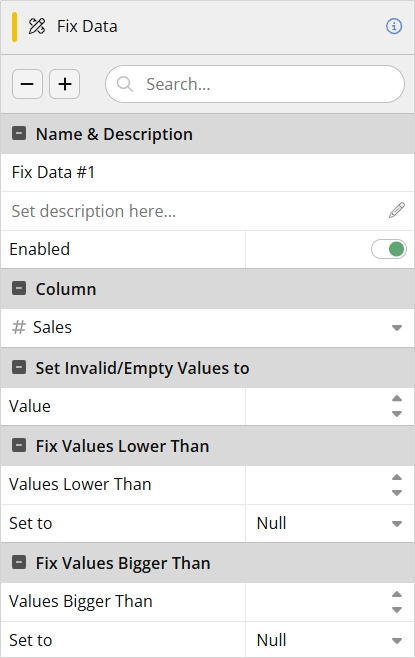Click the Fix Data #1 name field
Viewport: 415px width, 658px height.
tap(207, 172)
